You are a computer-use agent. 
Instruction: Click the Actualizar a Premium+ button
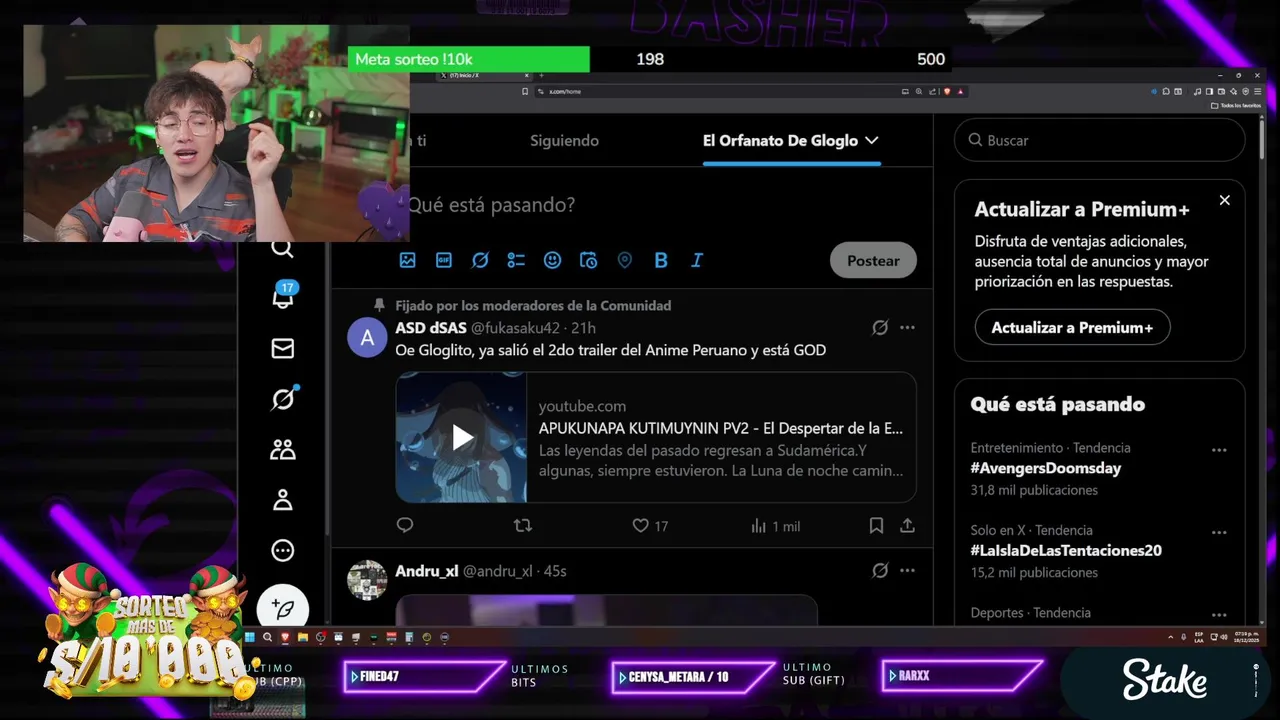[1072, 327]
